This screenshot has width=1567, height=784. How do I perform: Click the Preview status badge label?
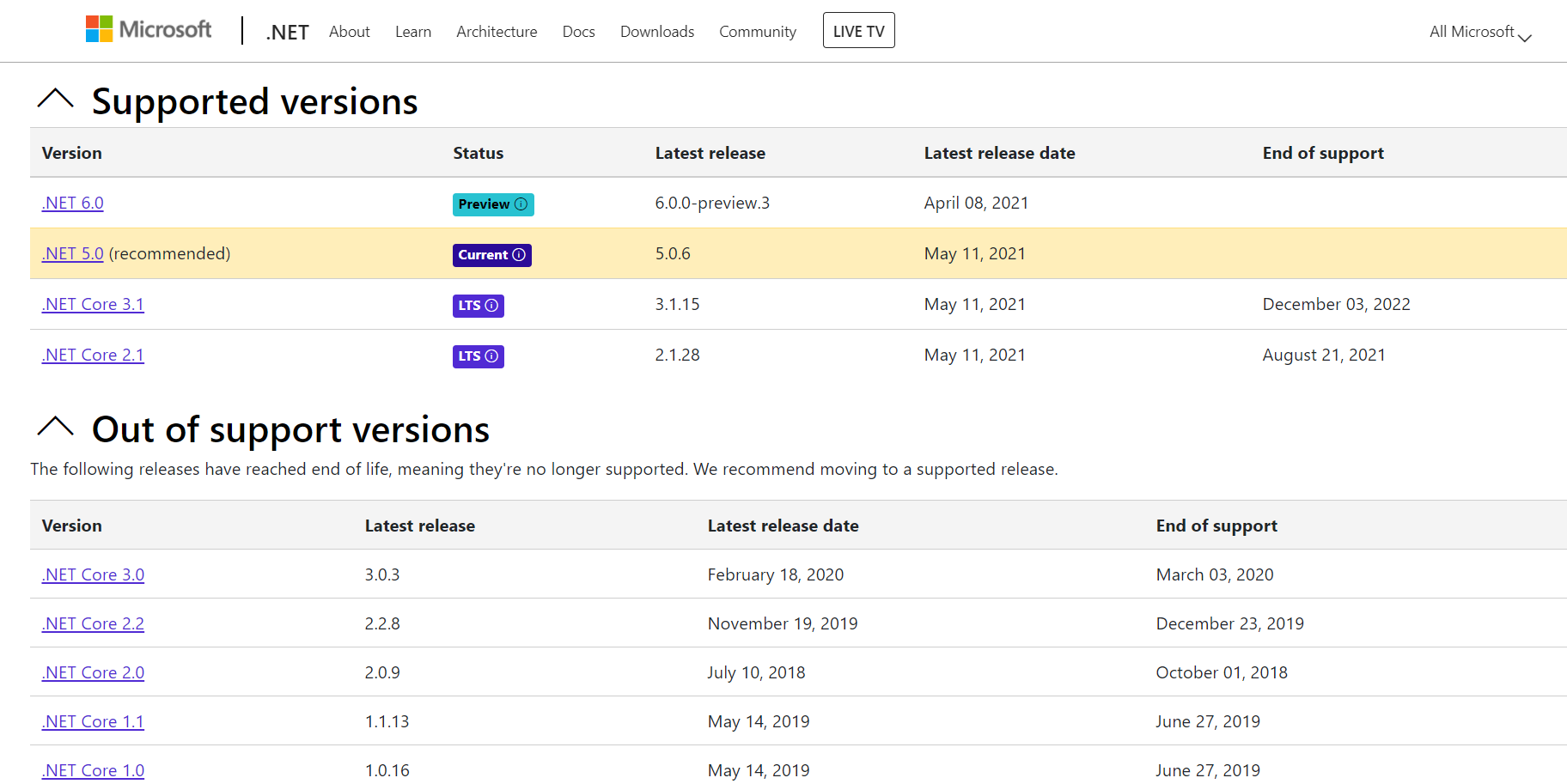click(x=484, y=204)
